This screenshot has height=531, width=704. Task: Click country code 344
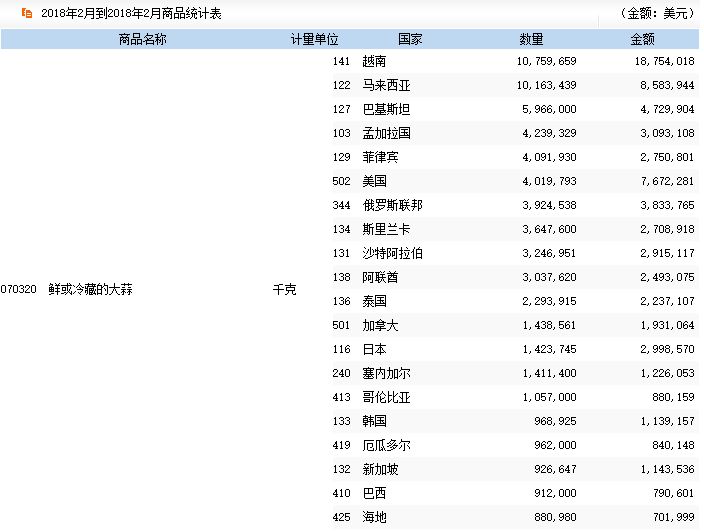(341, 205)
